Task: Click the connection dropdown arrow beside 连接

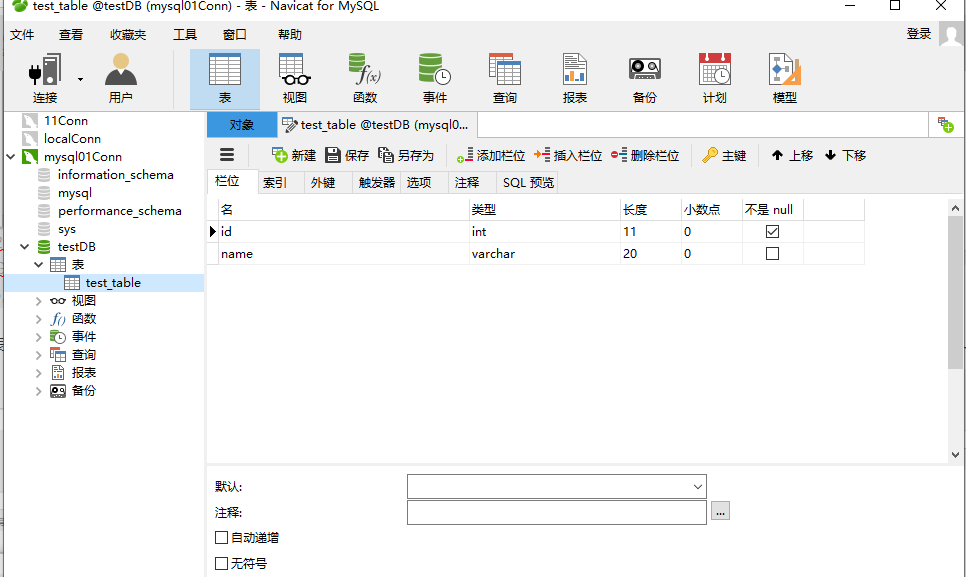Action: coord(80,79)
